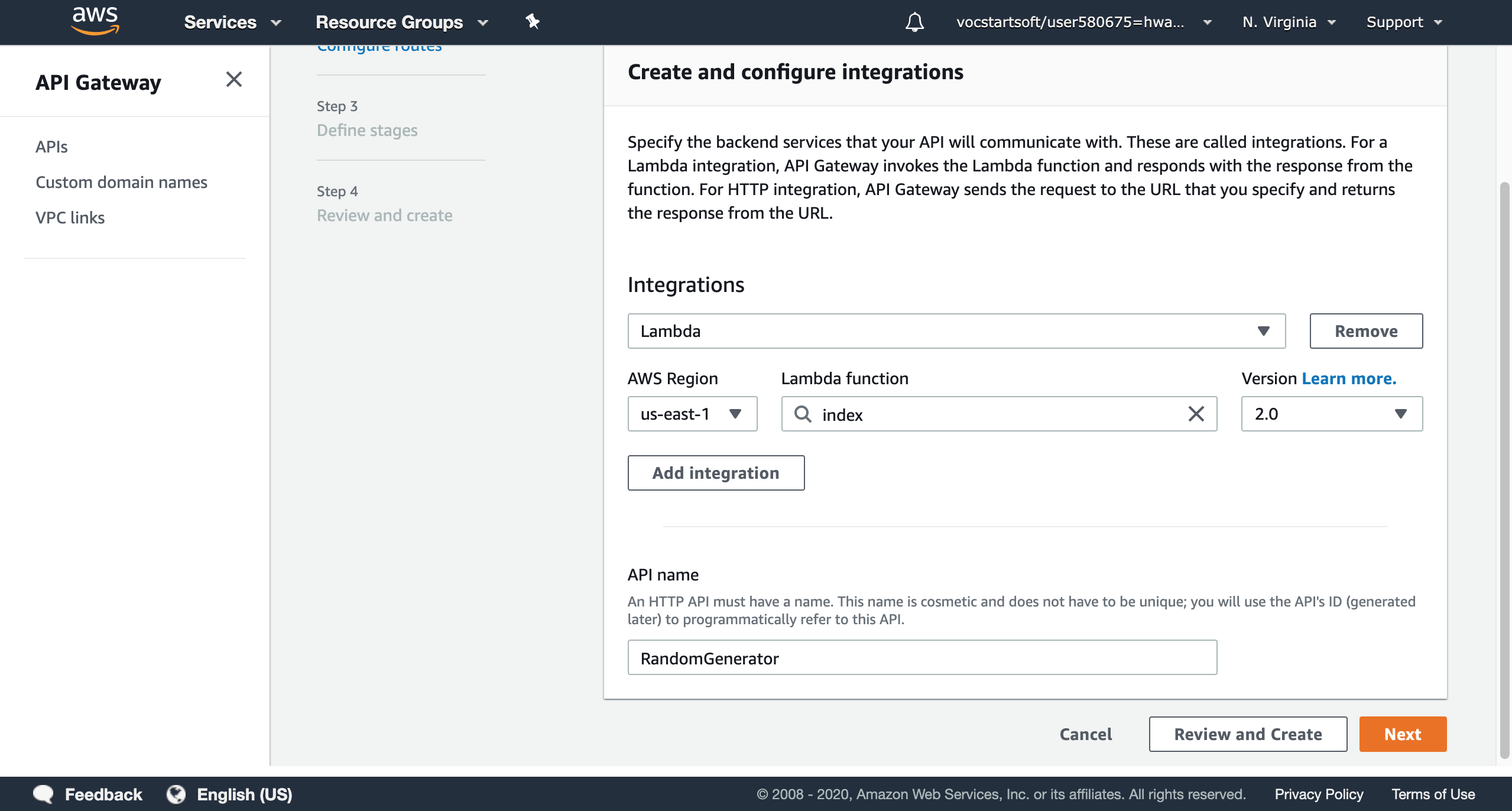This screenshot has height=811, width=1512.
Task: Open the us-east-1 AWS Region dropdown
Action: pyautogui.click(x=692, y=414)
